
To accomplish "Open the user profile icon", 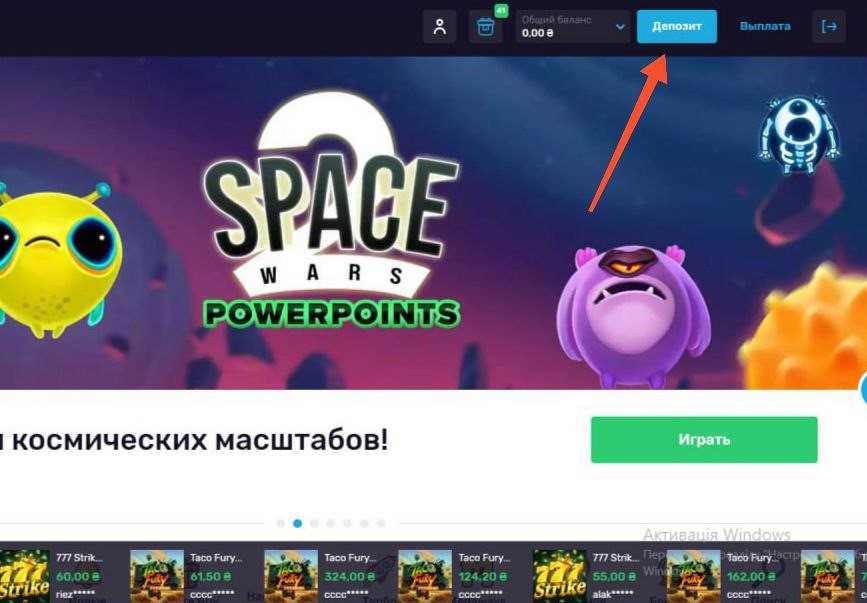I will (x=440, y=27).
